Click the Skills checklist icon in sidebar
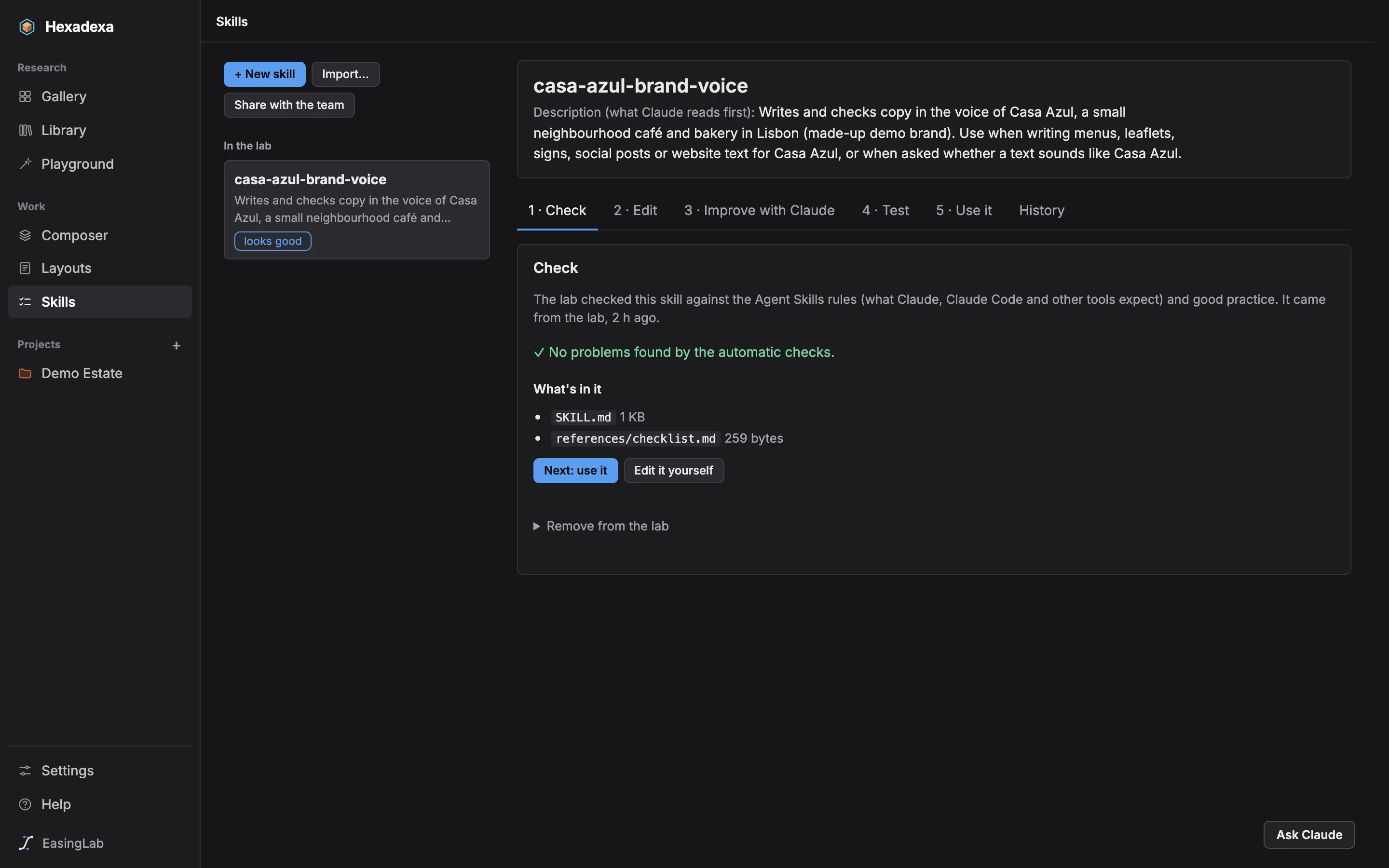Screen dimensions: 1389x868 point(25,302)
